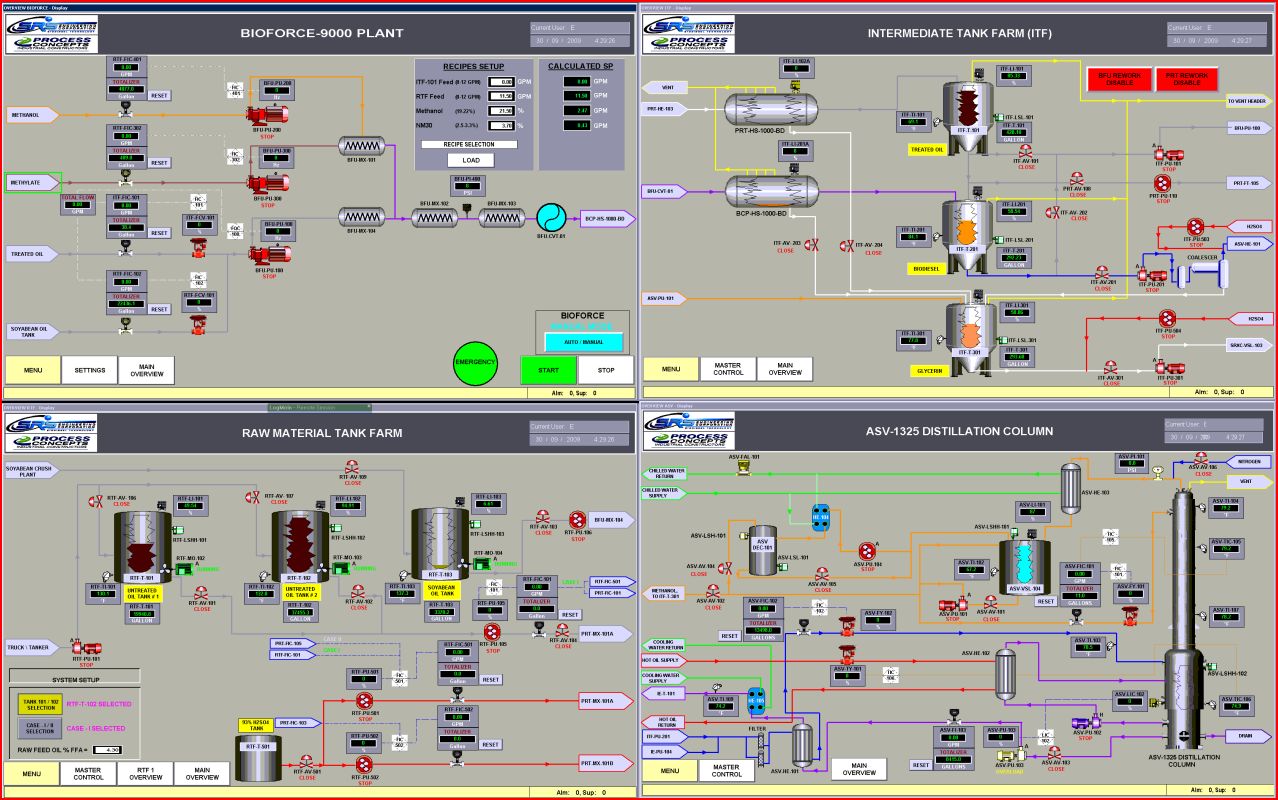Click the Methanol percentage input field
Viewport: 1278px width, 800px height.
[500, 110]
